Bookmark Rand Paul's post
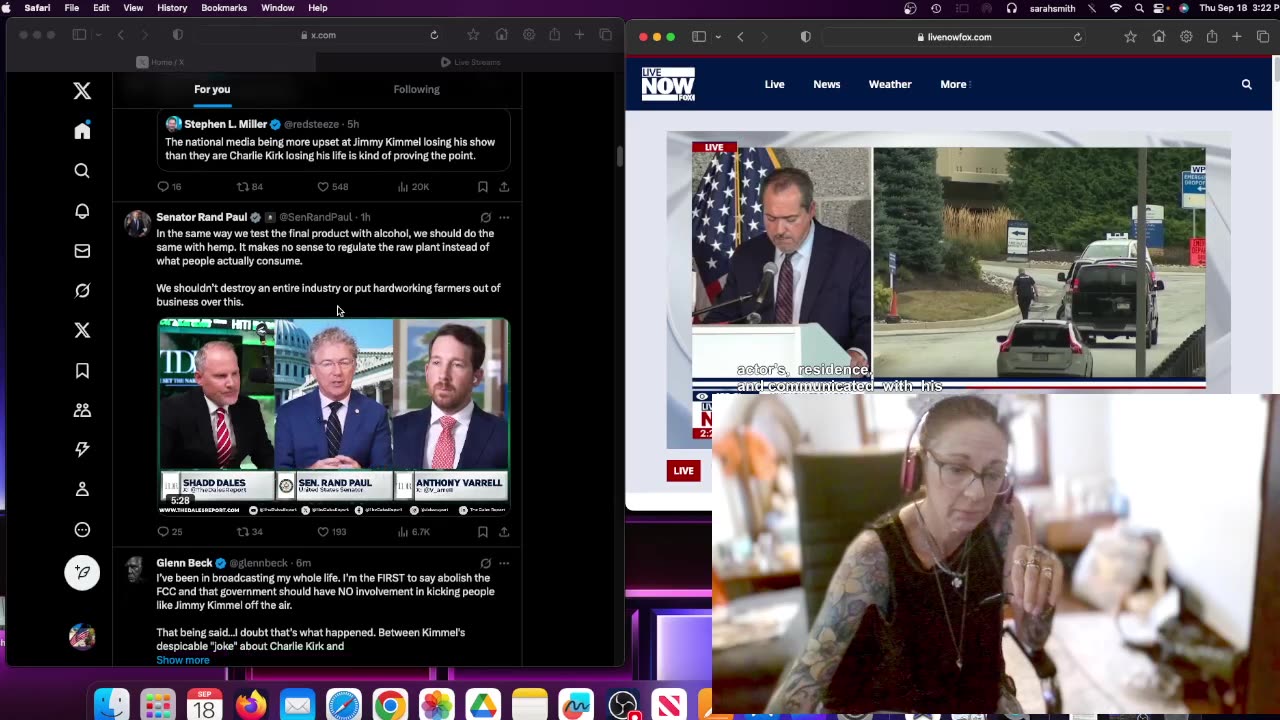The width and height of the screenshot is (1280, 720). (x=482, y=532)
